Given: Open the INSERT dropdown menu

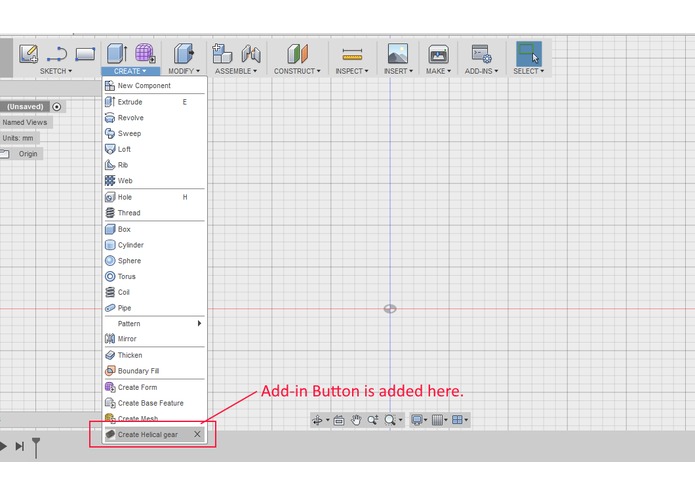Looking at the screenshot, I should pyautogui.click(x=398, y=71).
